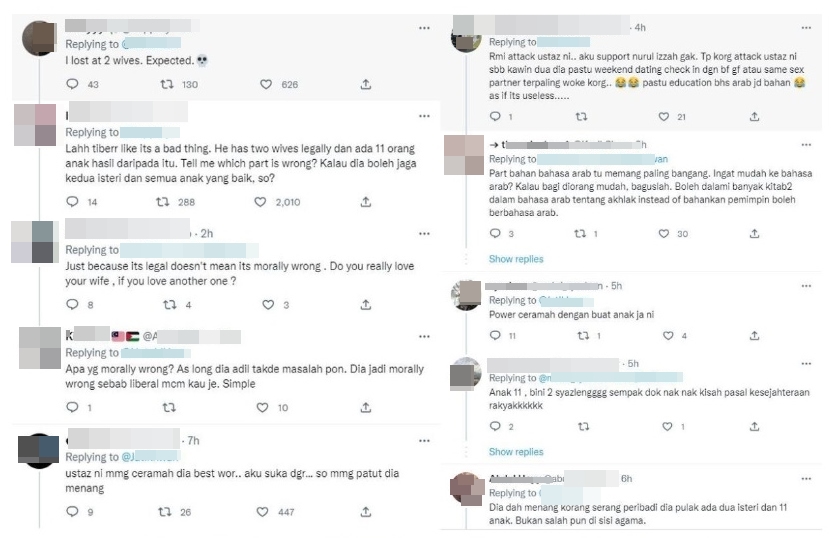Expand Show replies under "Part bahan bahasa arab" tweet
The height and width of the screenshot is (538, 836).
point(515,259)
